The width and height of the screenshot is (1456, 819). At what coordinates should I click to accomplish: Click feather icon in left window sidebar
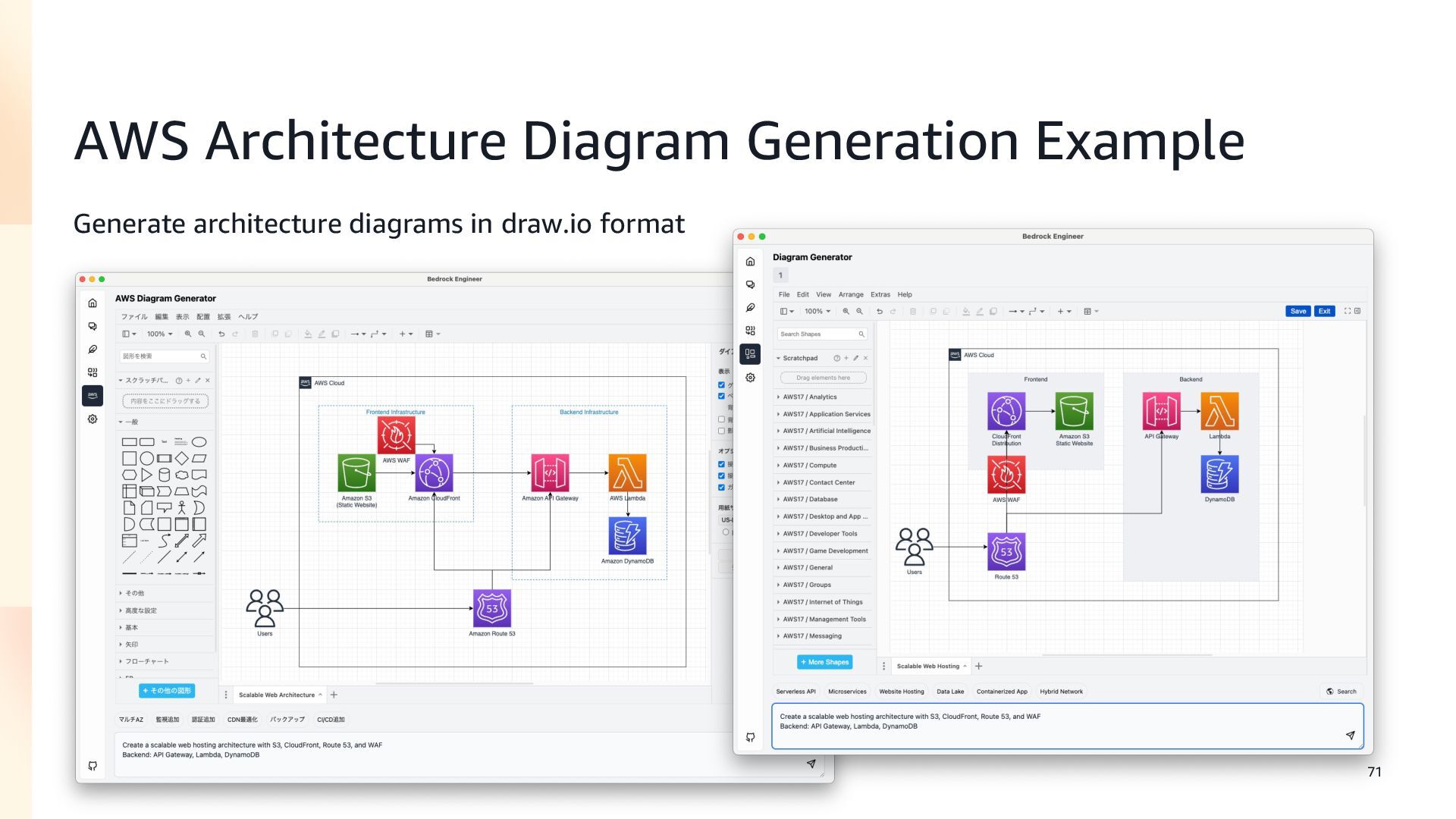(x=93, y=350)
